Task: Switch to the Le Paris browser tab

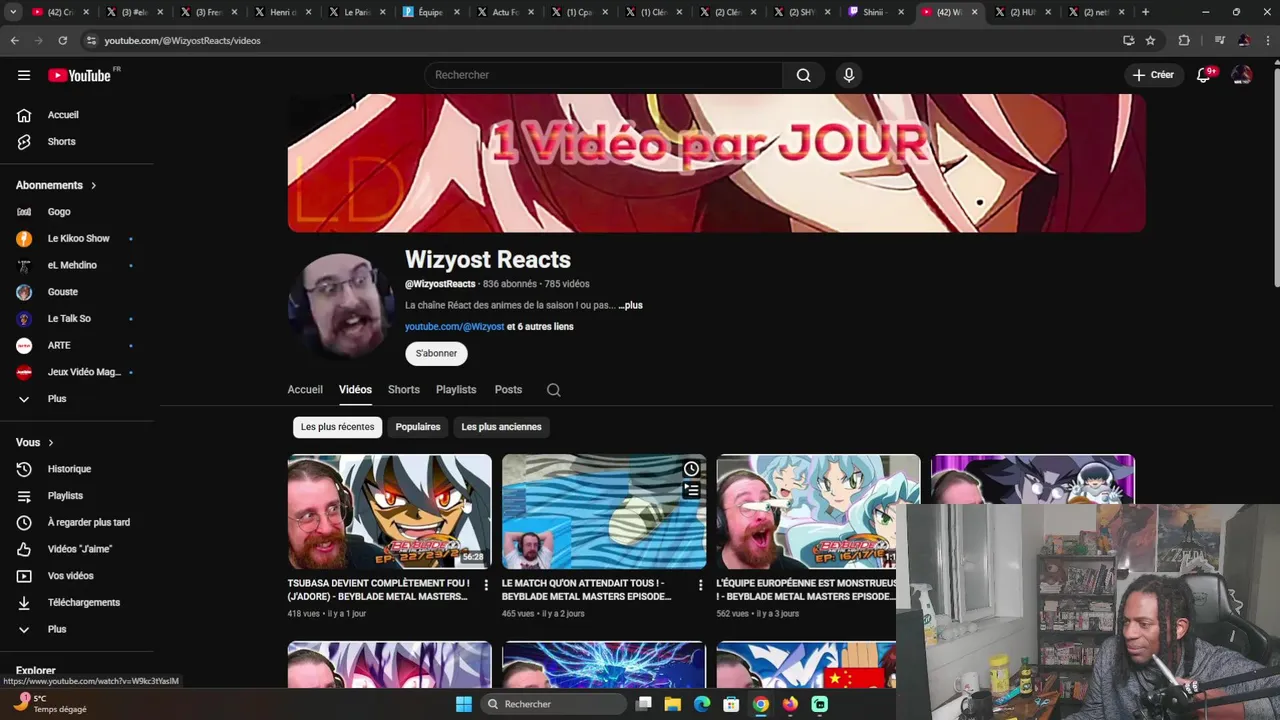Action: (357, 12)
